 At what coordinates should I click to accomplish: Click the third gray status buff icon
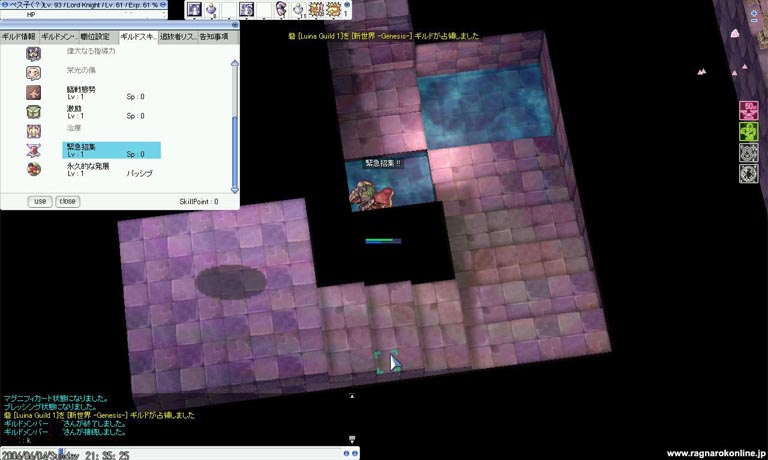pos(748,153)
